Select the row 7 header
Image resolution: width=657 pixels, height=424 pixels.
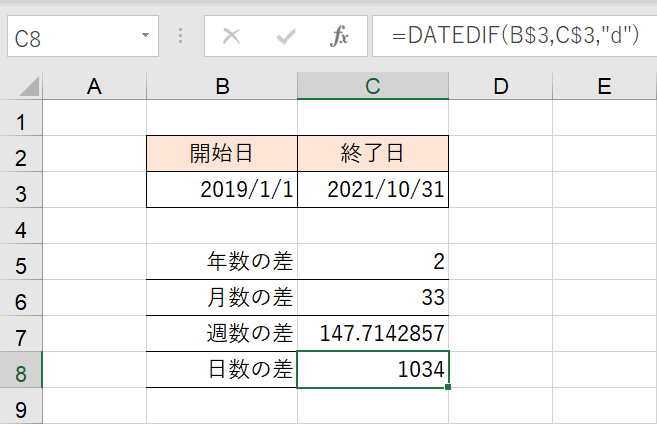click(x=21, y=334)
